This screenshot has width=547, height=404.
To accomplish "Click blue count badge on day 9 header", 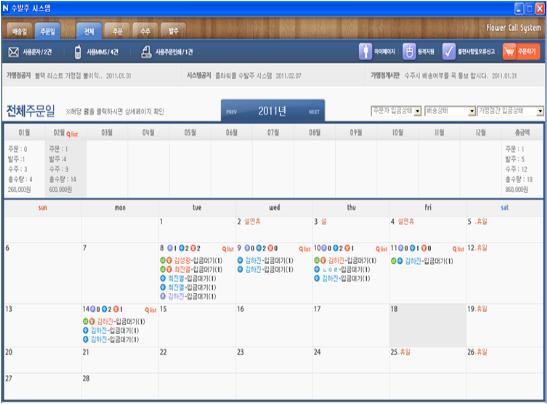I will click(x=259, y=248).
